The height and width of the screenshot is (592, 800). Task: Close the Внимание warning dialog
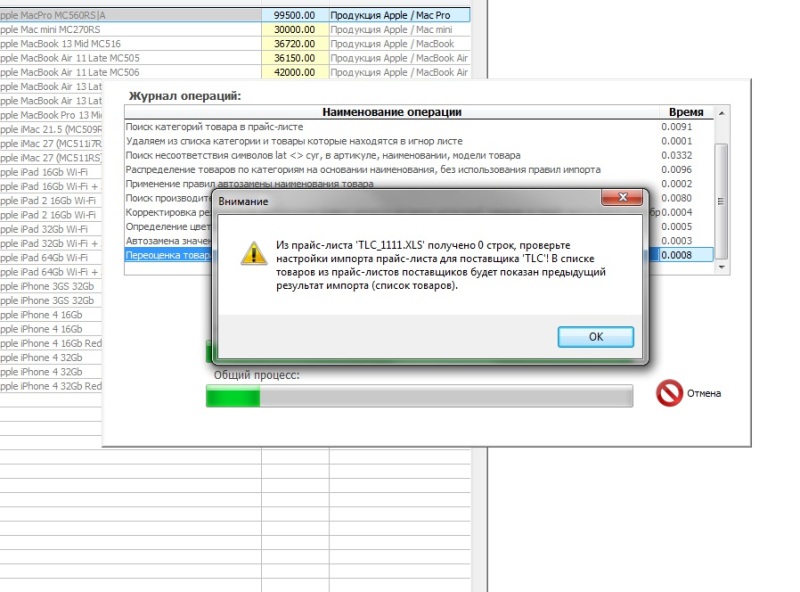(x=622, y=197)
